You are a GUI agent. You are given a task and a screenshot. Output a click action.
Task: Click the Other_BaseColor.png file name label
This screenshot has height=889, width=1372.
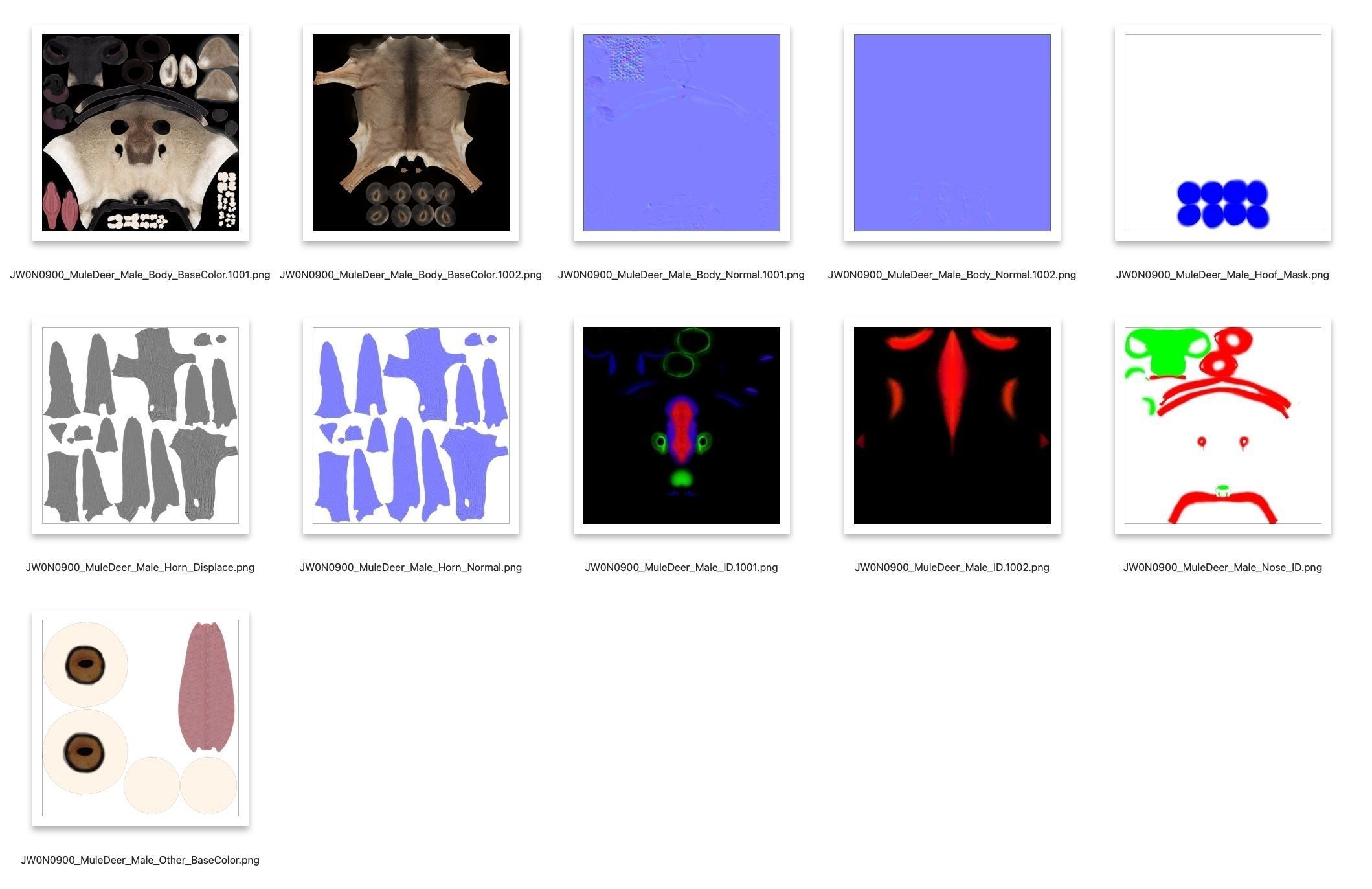click(140, 860)
